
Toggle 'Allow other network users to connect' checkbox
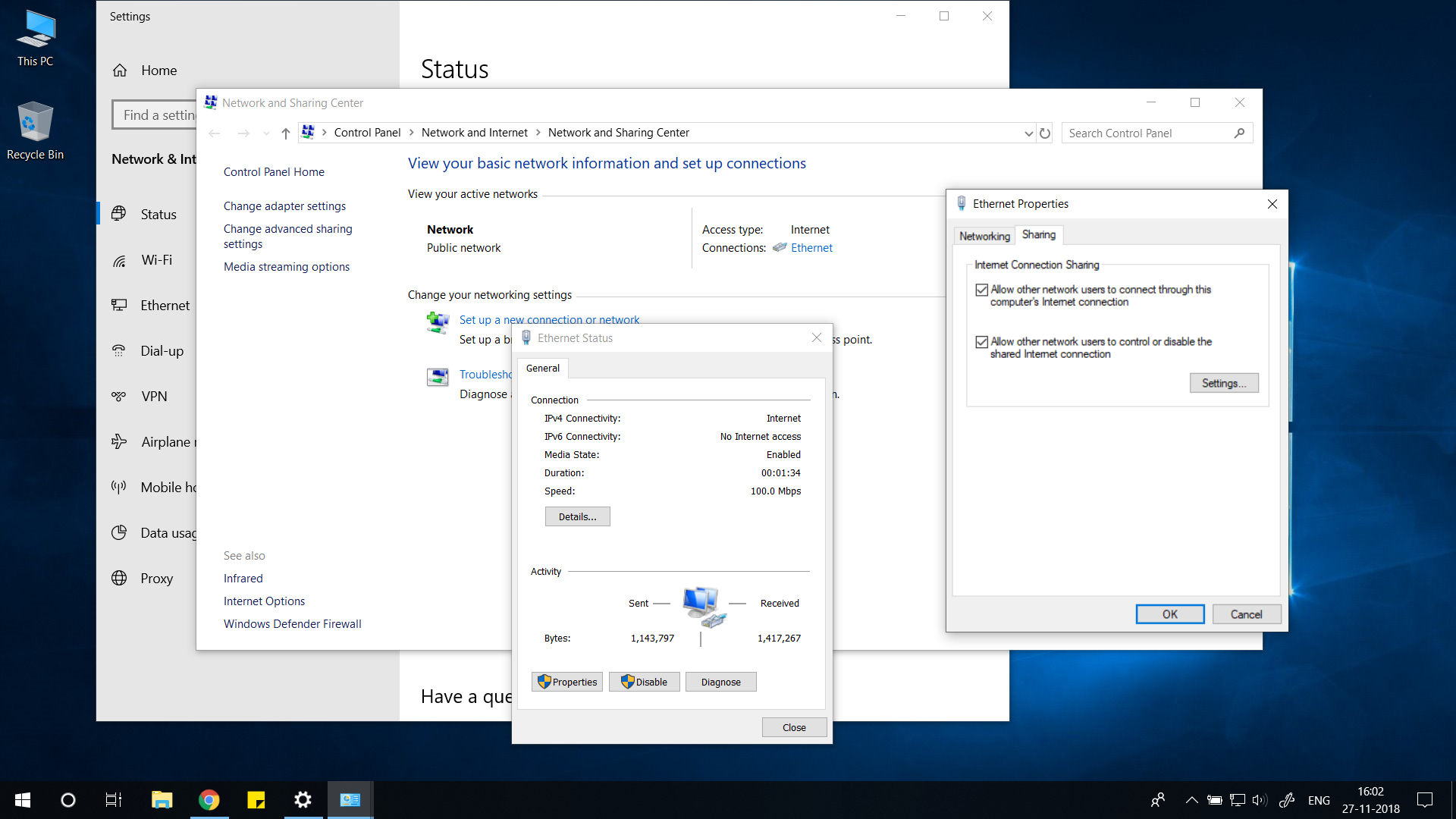pos(982,290)
